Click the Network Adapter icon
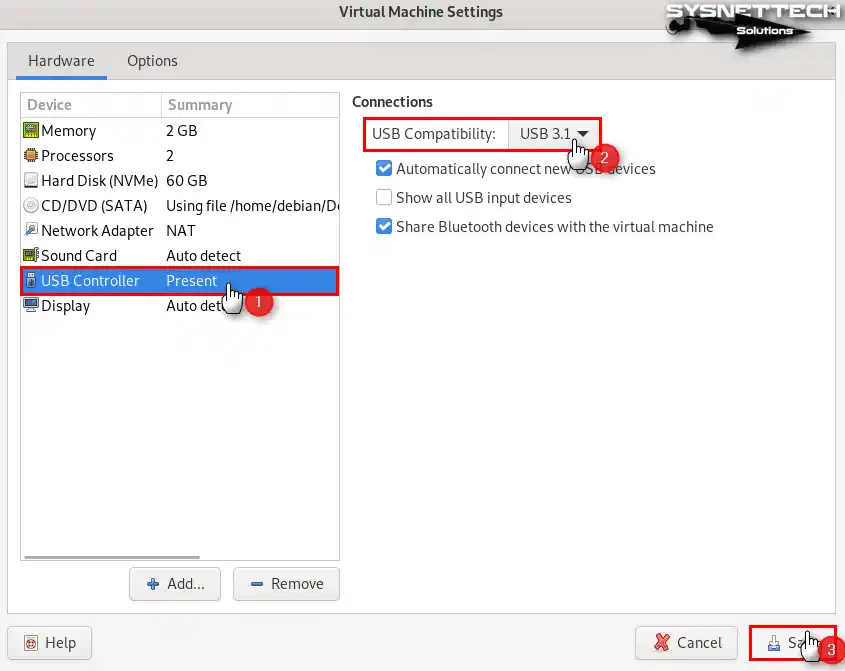Screen dimensions: 845x671 point(31,231)
